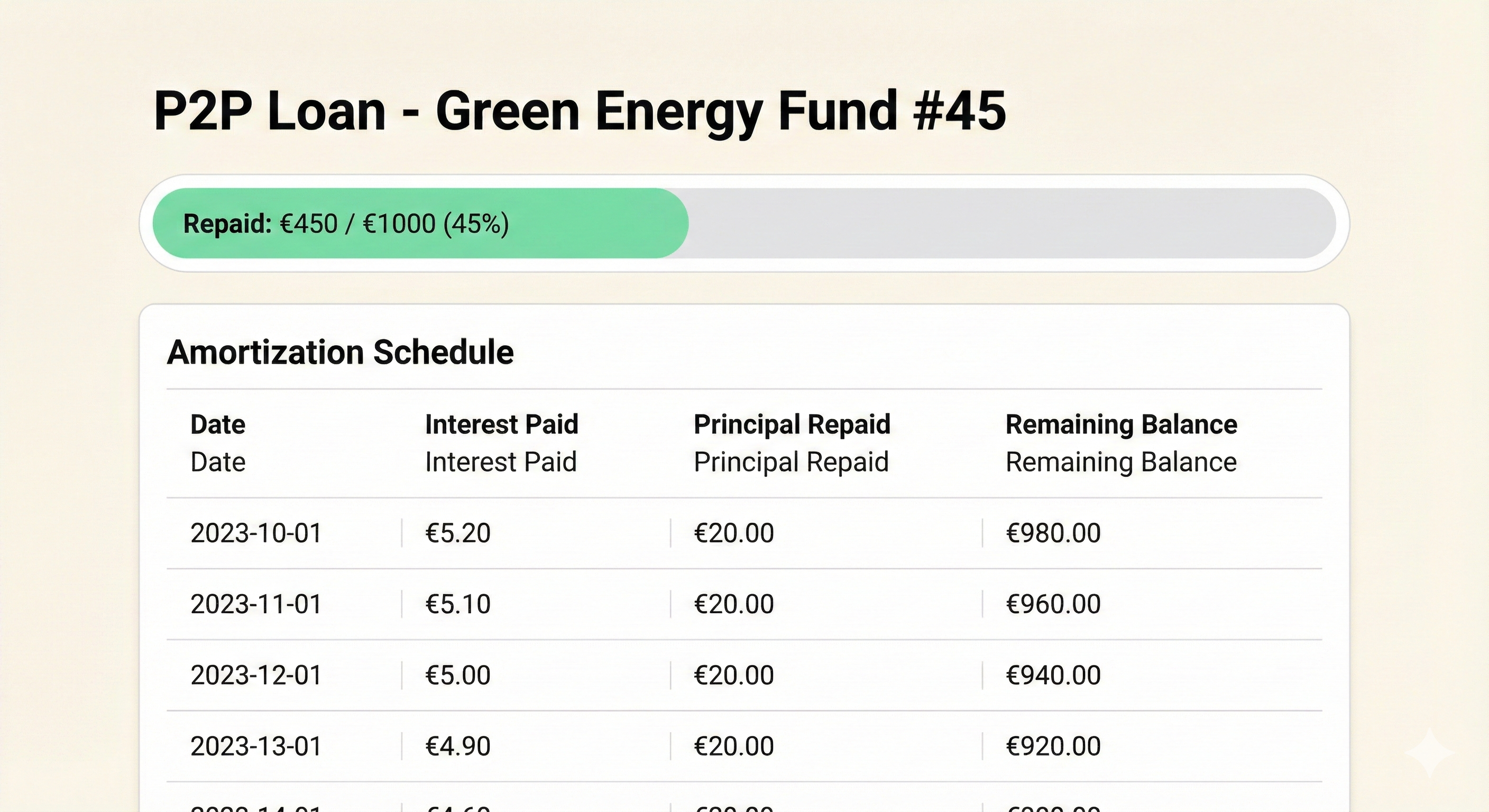Click the P2P Loan Green Energy Fund title
The width and height of the screenshot is (1489, 812).
[580, 110]
